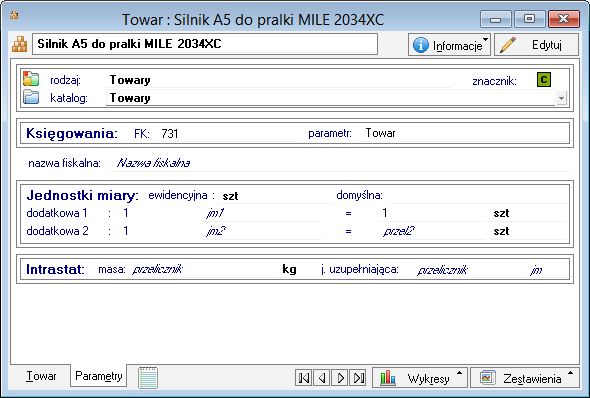Go to the first record
590x398 pixels.
tap(303, 378)
